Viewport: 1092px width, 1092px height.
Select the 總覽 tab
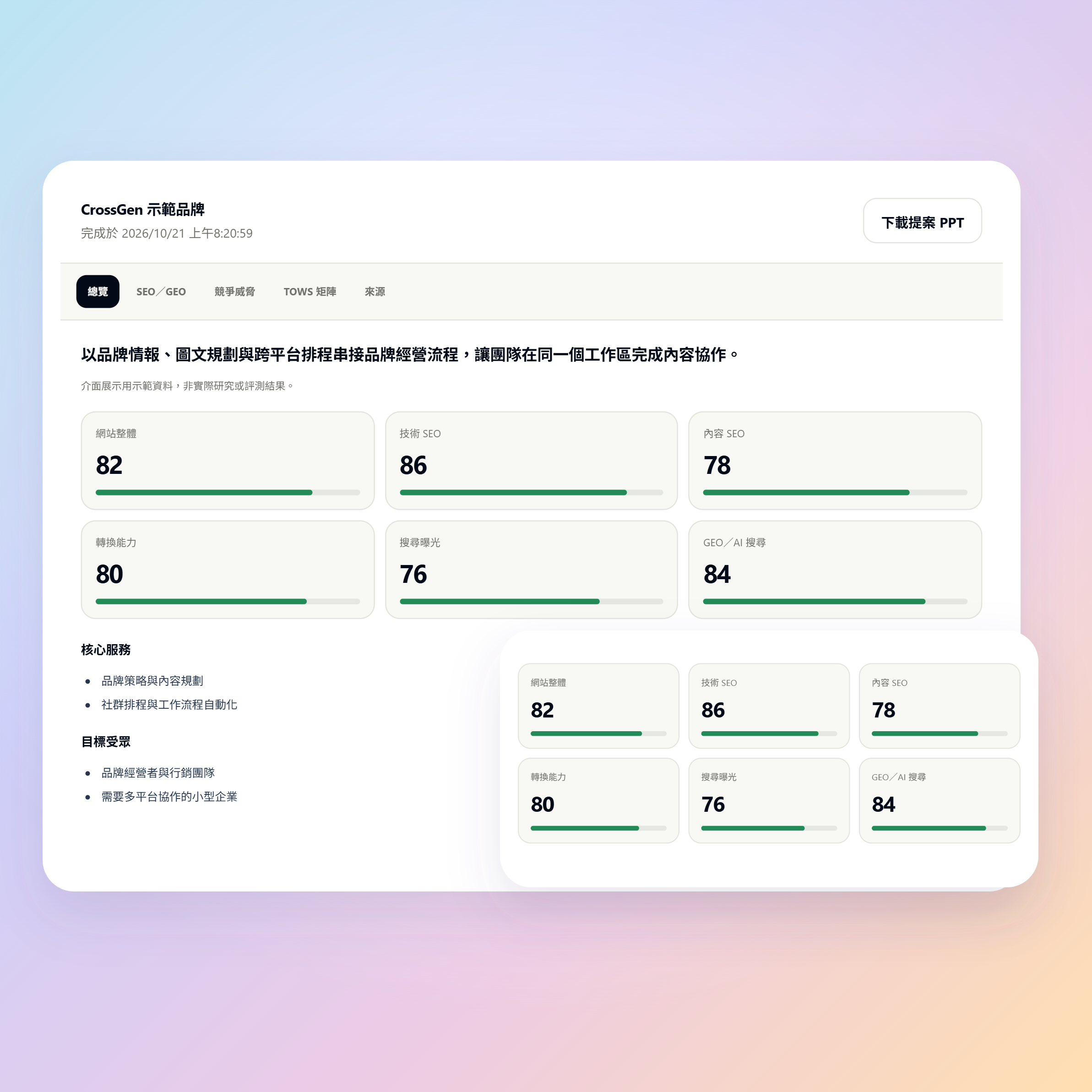coord(98,292)
